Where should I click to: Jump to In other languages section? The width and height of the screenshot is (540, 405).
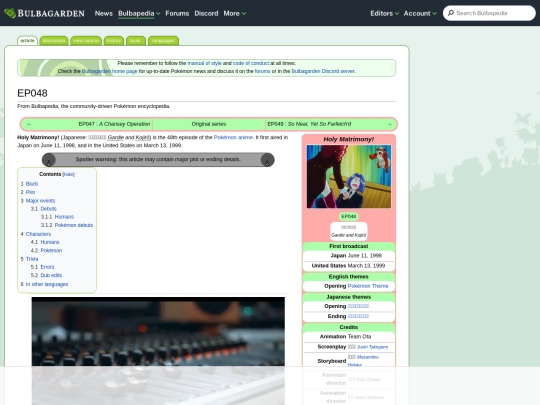[46, 284]
